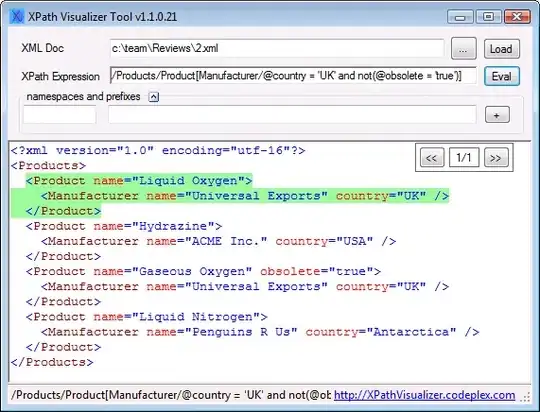Click the resize grip in status bar corner

[525, 397]
